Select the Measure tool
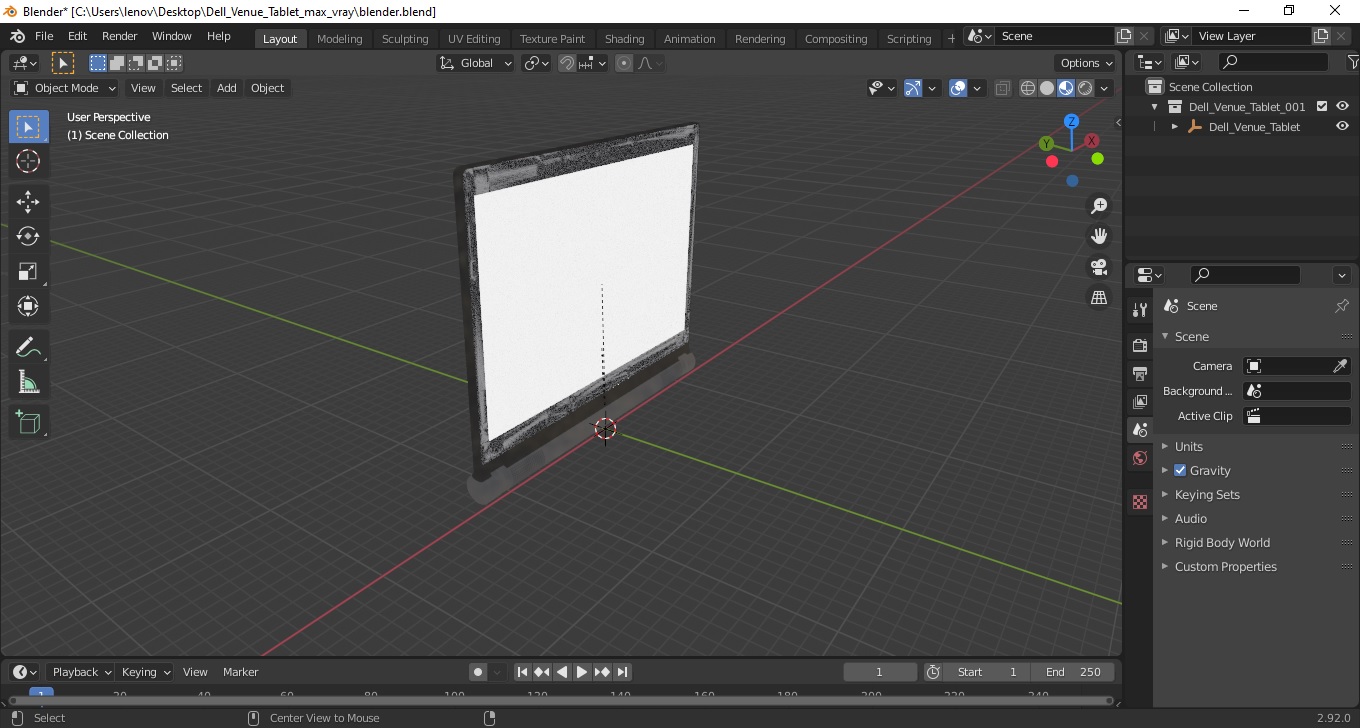The width and height of the screenshot is (1360, 728). point(28,382)
